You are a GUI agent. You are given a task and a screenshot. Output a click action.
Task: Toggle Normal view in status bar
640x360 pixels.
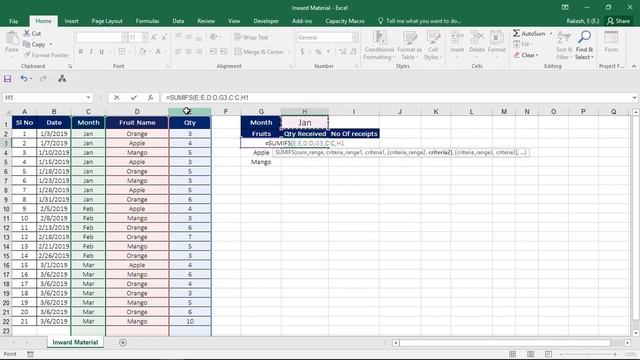512,354
